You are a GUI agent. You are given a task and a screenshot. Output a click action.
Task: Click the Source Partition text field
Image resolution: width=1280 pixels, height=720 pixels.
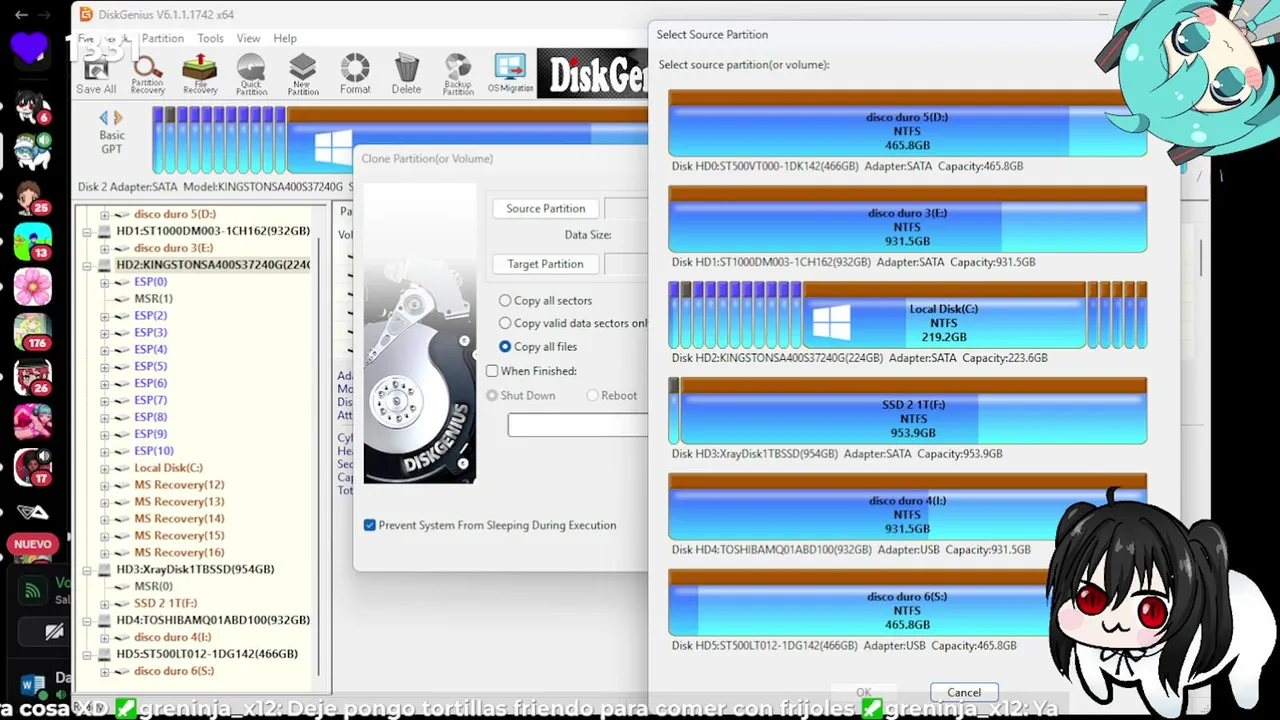[x=626, y=208]
